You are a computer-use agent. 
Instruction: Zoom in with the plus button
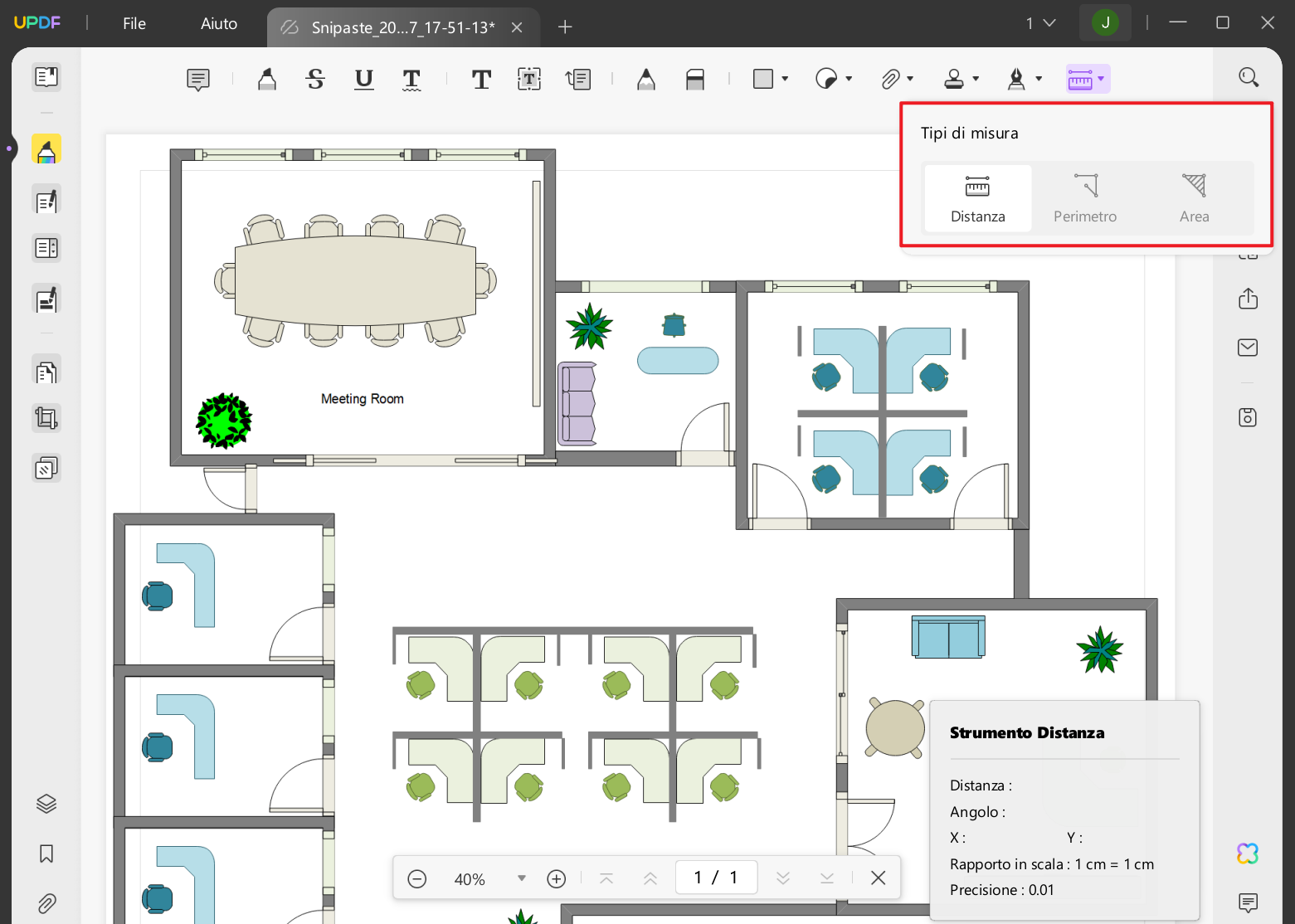[557, 878]
